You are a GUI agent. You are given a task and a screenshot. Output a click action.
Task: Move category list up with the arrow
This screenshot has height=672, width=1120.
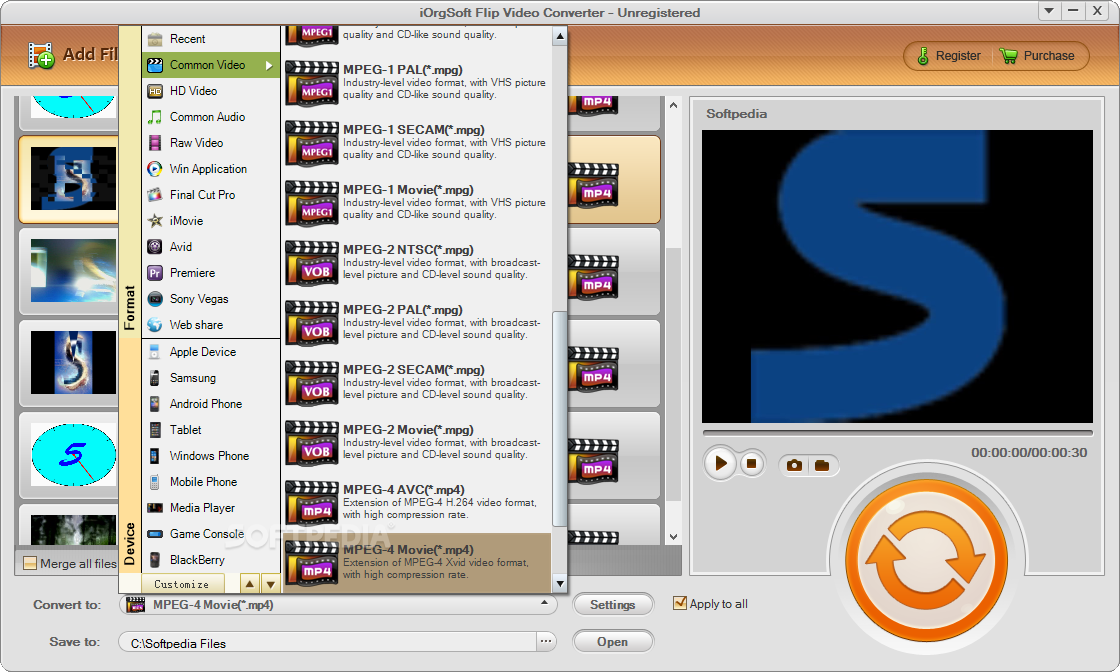click(x=249, y=584)
